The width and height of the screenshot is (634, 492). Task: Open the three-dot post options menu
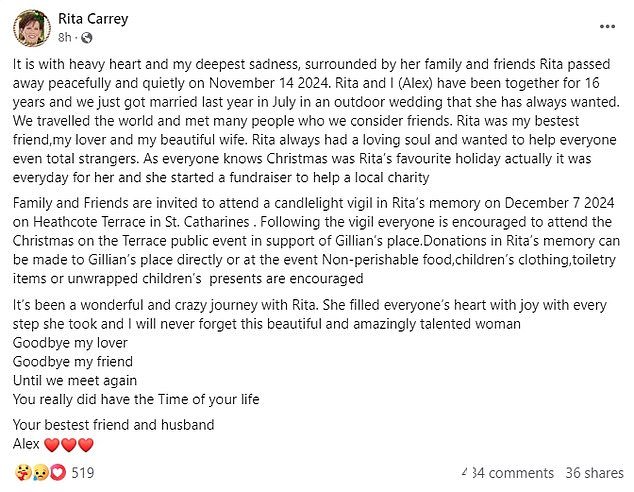[607, 27]
